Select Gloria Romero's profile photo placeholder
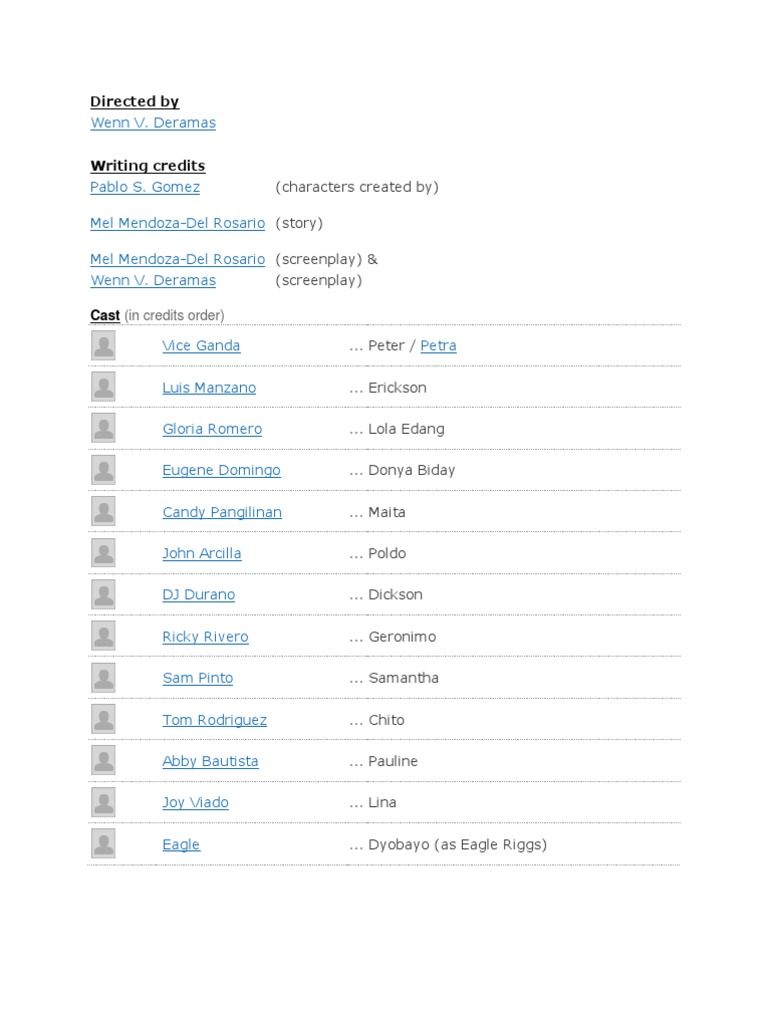Screen dimensions: 768x1024 pos(103,428)
